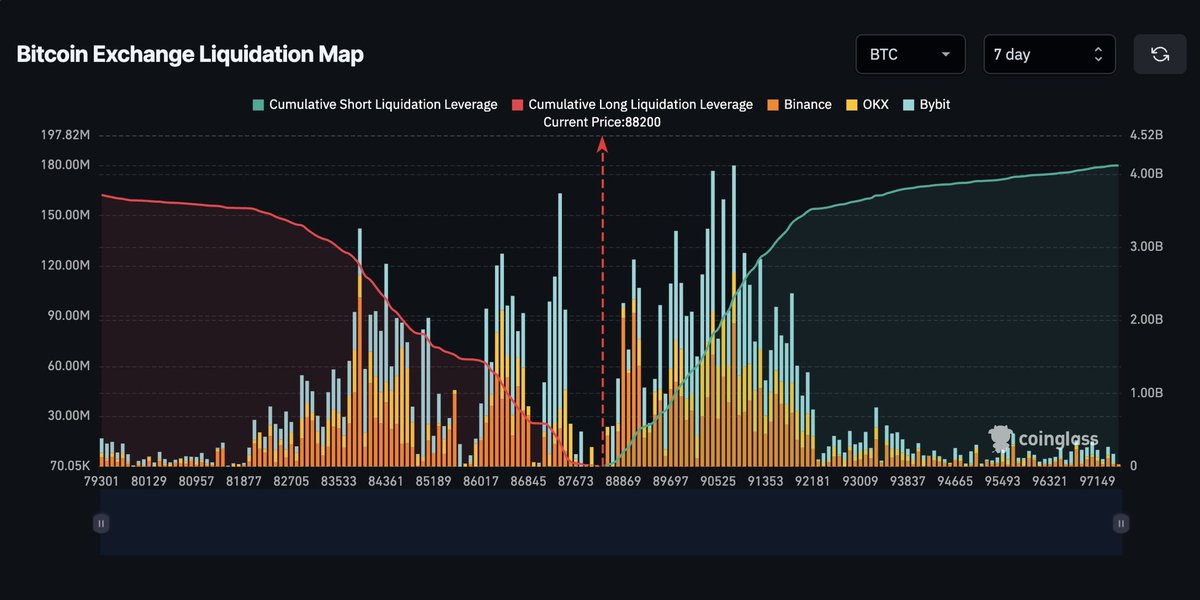The image size is (1200, 600).
Task: Toggle the Binance series in legend
Action: [x=798, y=105]
